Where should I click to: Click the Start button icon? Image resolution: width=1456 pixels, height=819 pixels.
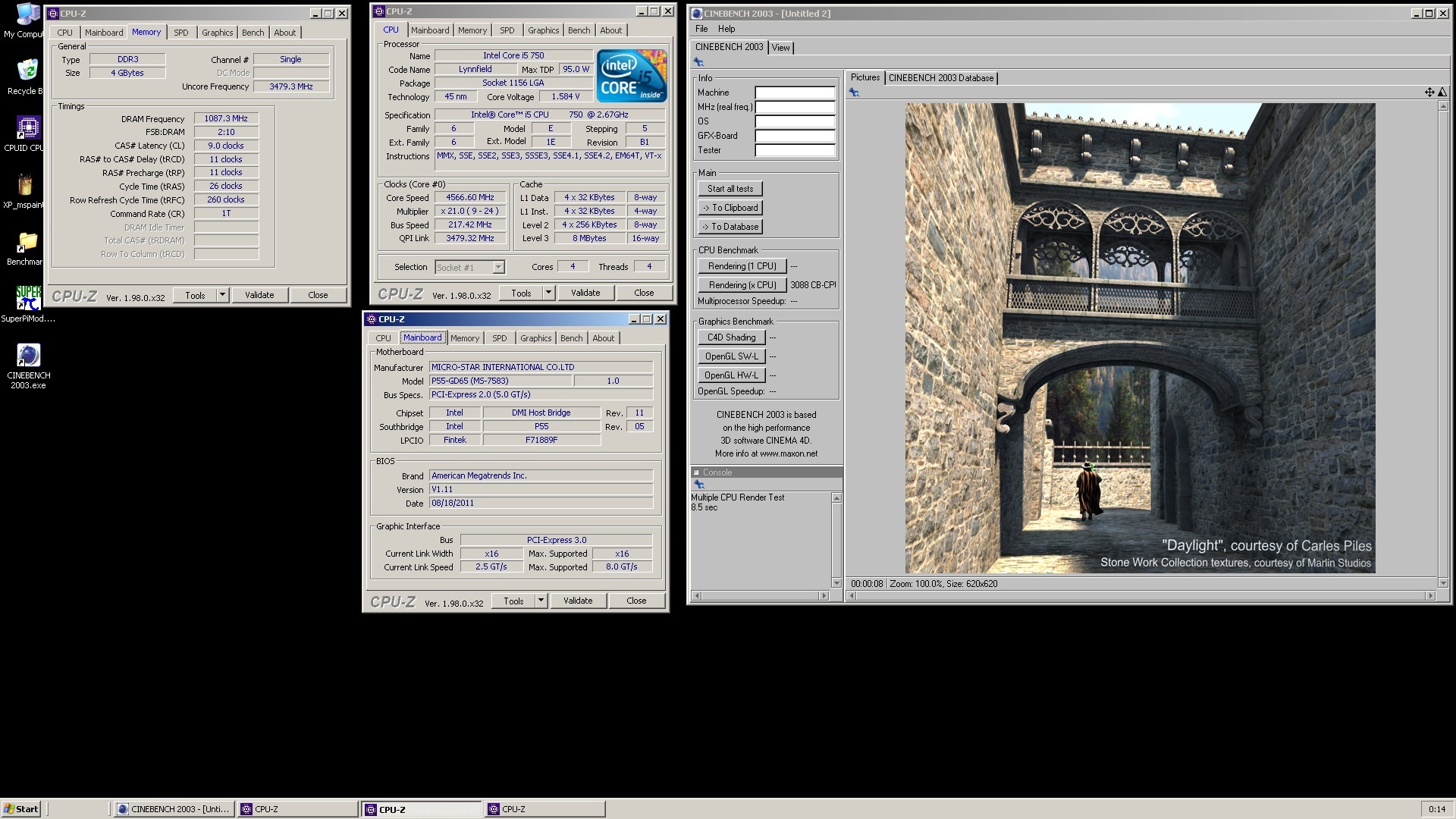20,809
